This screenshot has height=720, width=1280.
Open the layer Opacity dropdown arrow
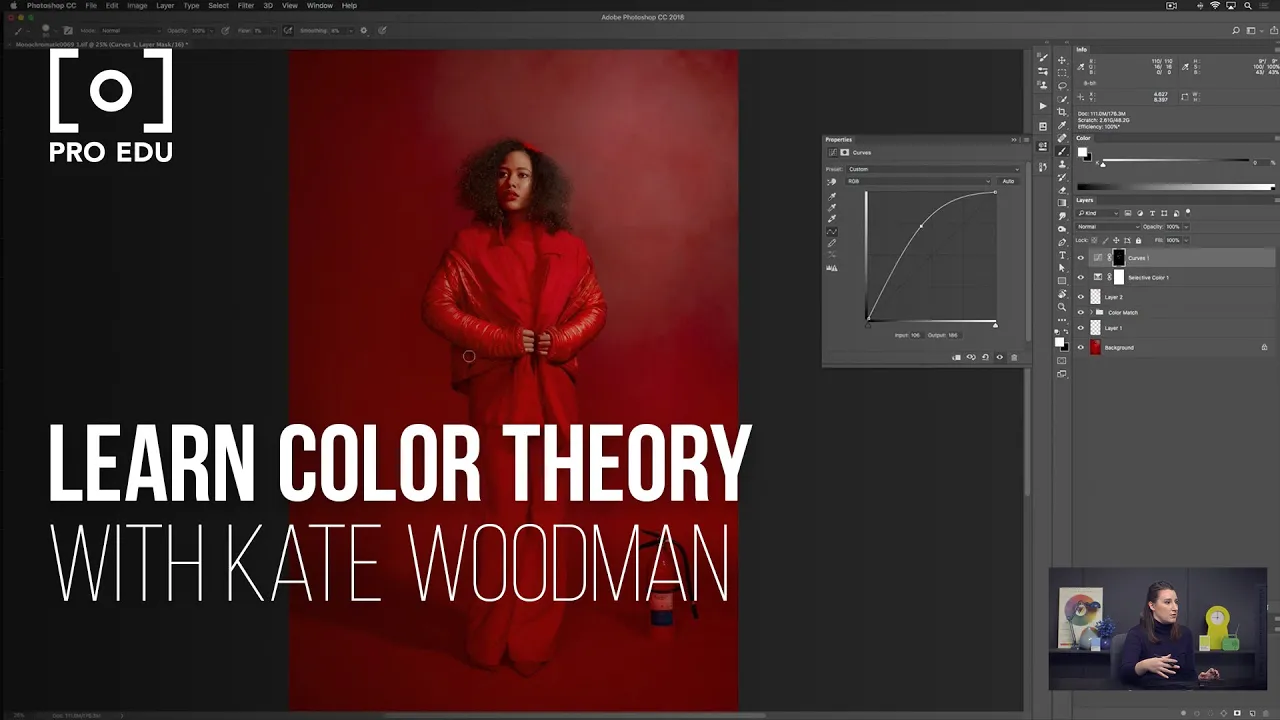[1186, 227]
